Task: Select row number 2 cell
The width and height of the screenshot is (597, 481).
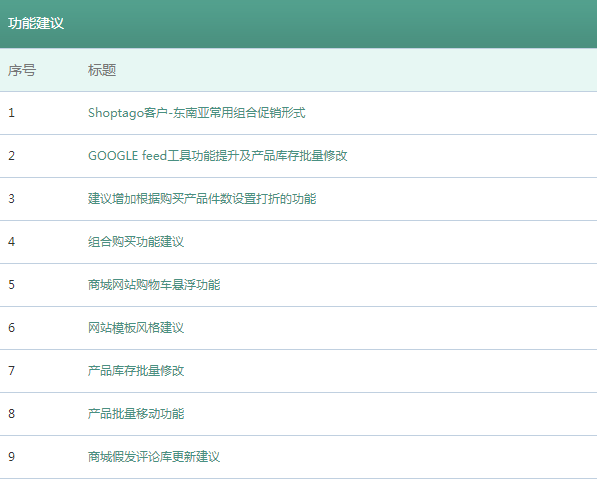Action: click(11, 156)
